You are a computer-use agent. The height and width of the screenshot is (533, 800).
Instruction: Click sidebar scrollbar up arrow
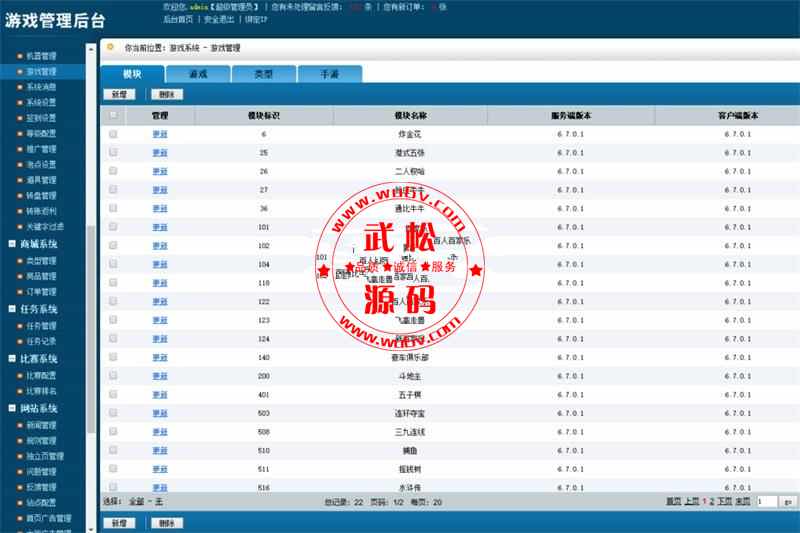pos(91,49)
